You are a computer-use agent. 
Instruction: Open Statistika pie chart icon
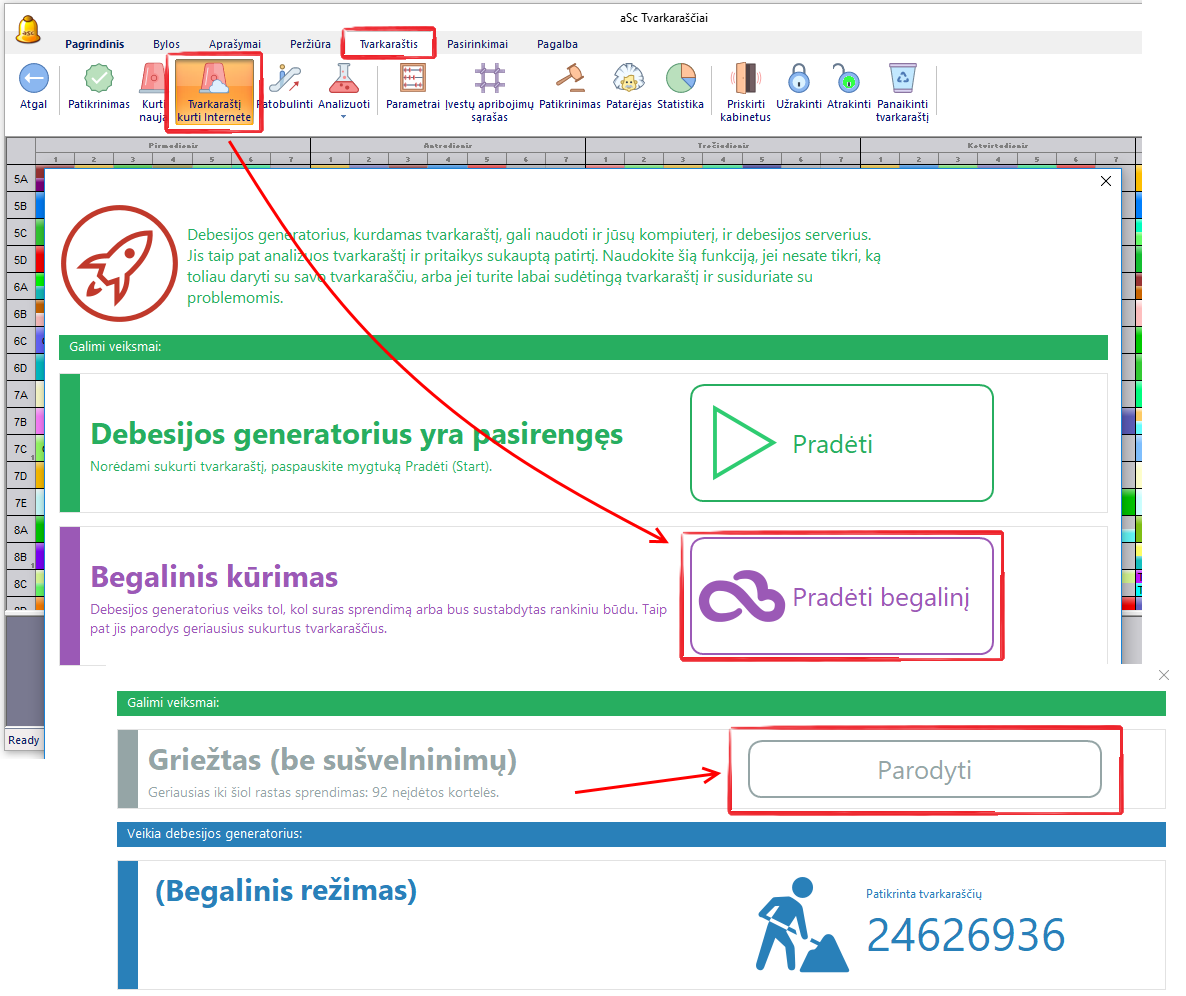pyautogui.click(x=680, y=79)
